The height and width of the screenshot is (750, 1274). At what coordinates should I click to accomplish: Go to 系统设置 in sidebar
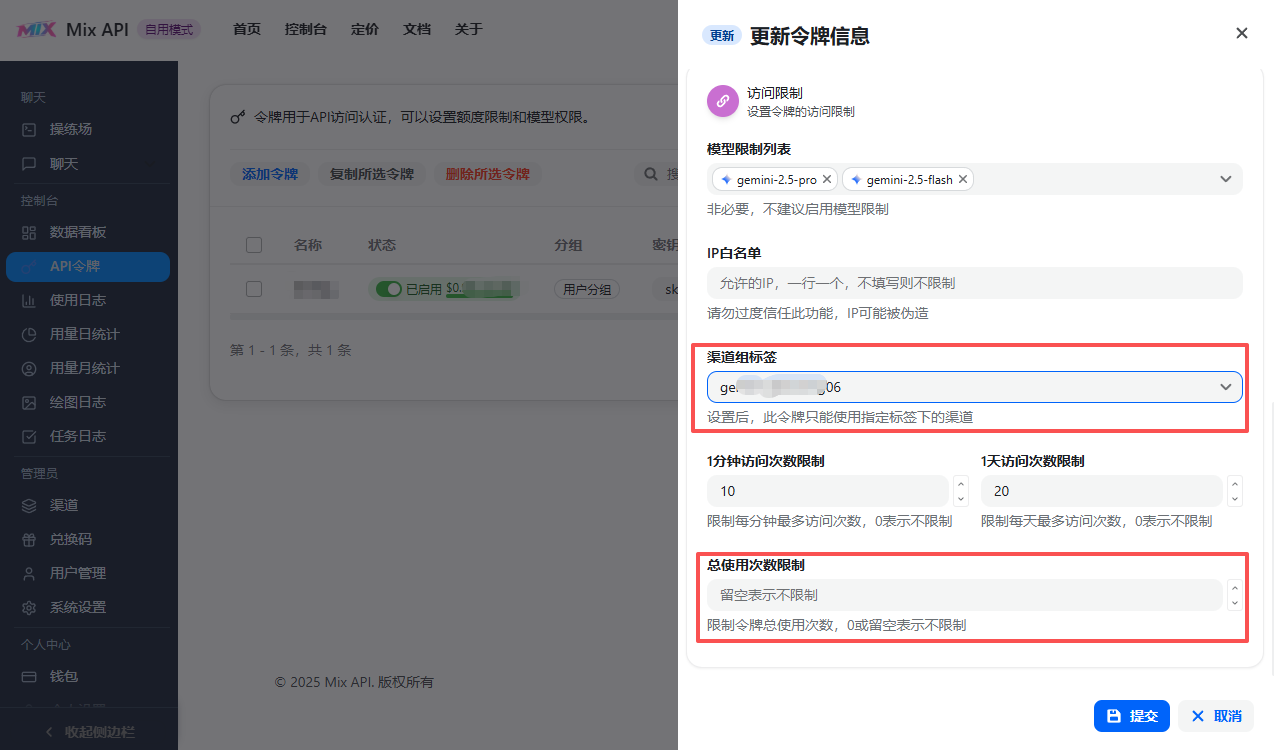pos(78,607)
